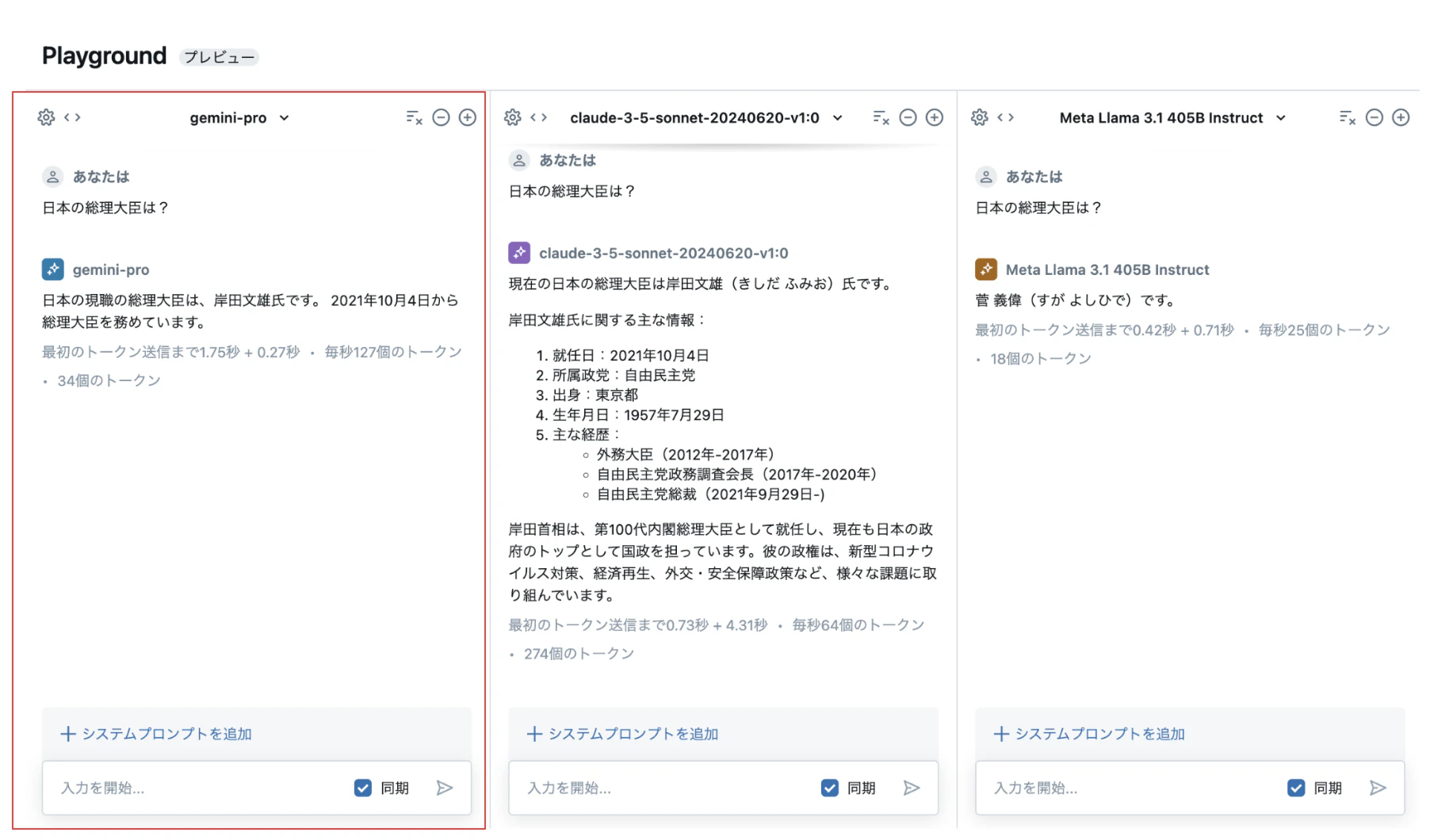Click '34個のトークン' token count

click(x=109, y=380)
